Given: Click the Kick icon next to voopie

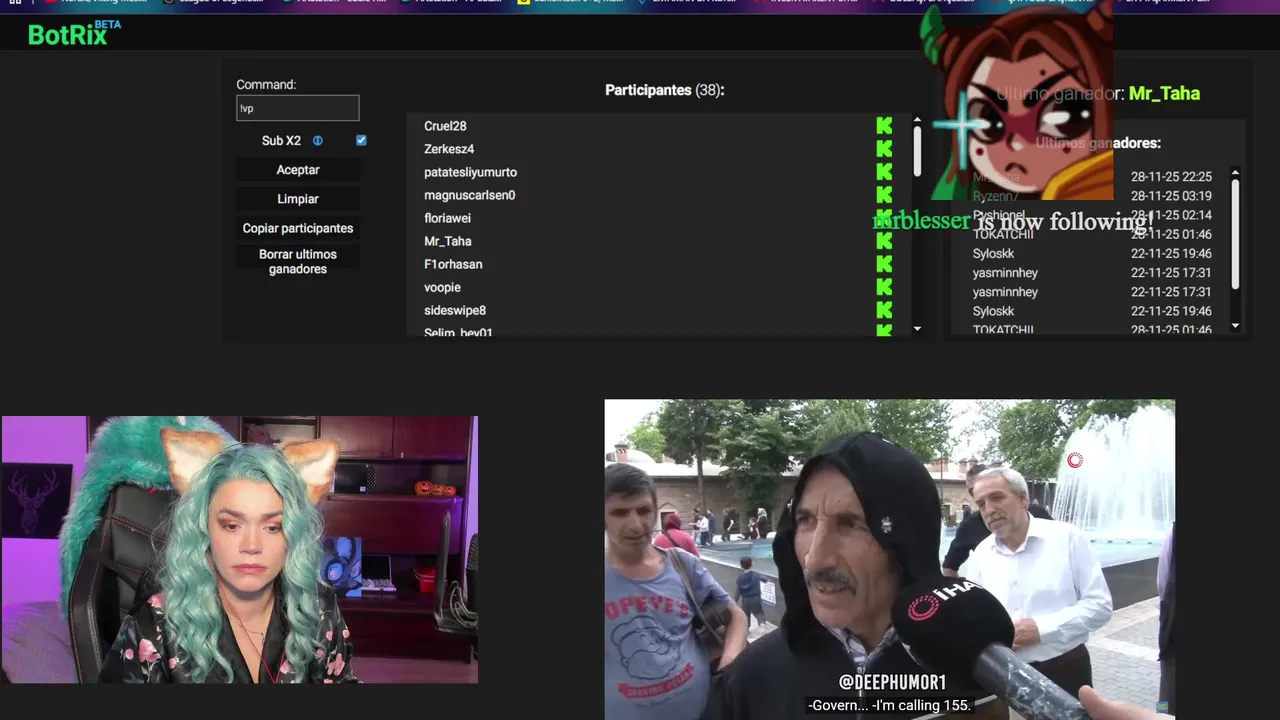Looking at the screenshot, I should (x=884, y=287).
